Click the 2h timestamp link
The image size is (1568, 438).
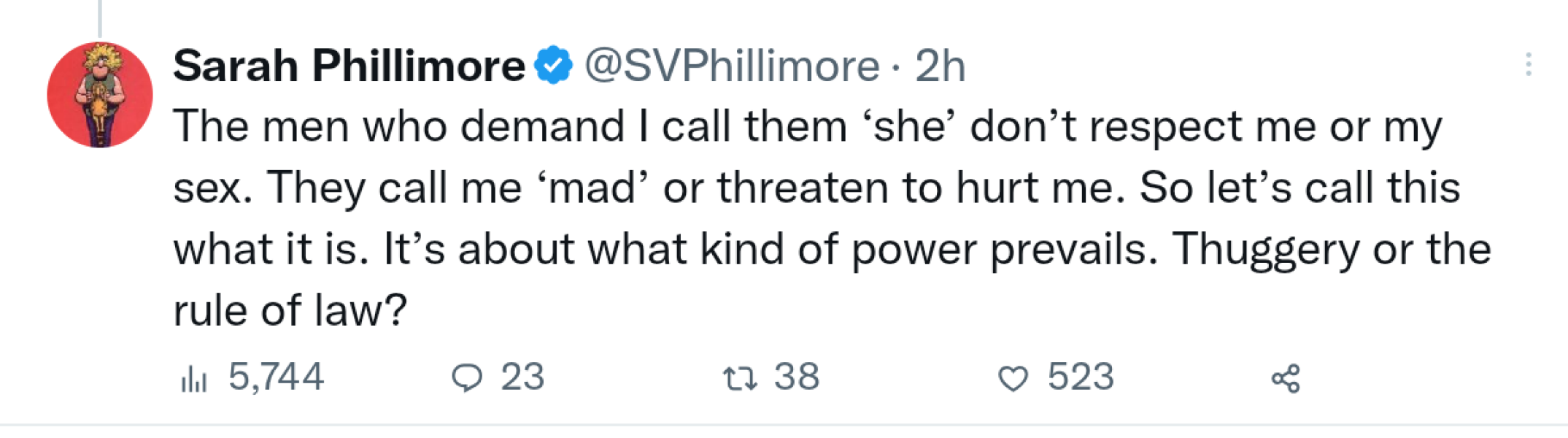click(940, 66)
